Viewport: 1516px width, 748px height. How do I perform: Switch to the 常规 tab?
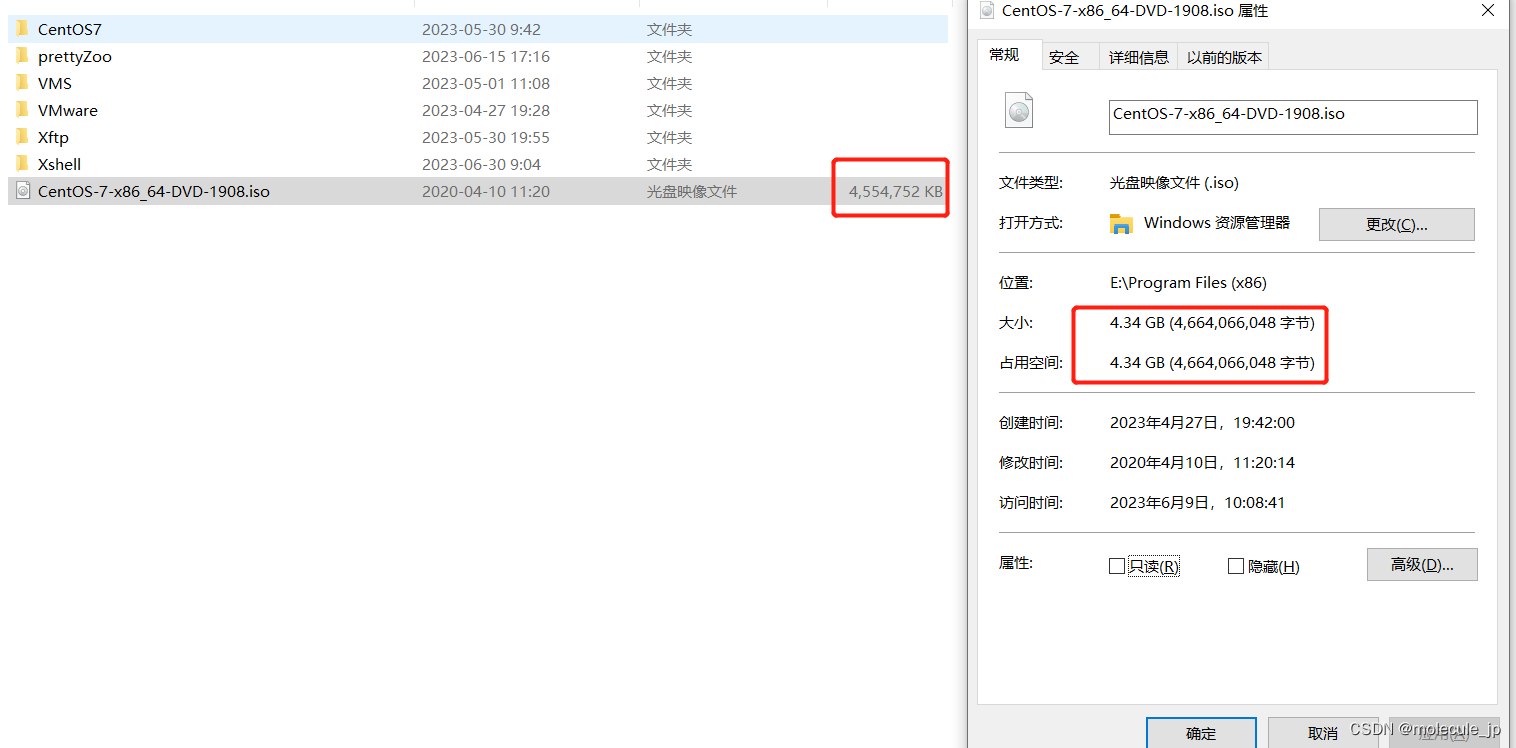point(1009,55)
